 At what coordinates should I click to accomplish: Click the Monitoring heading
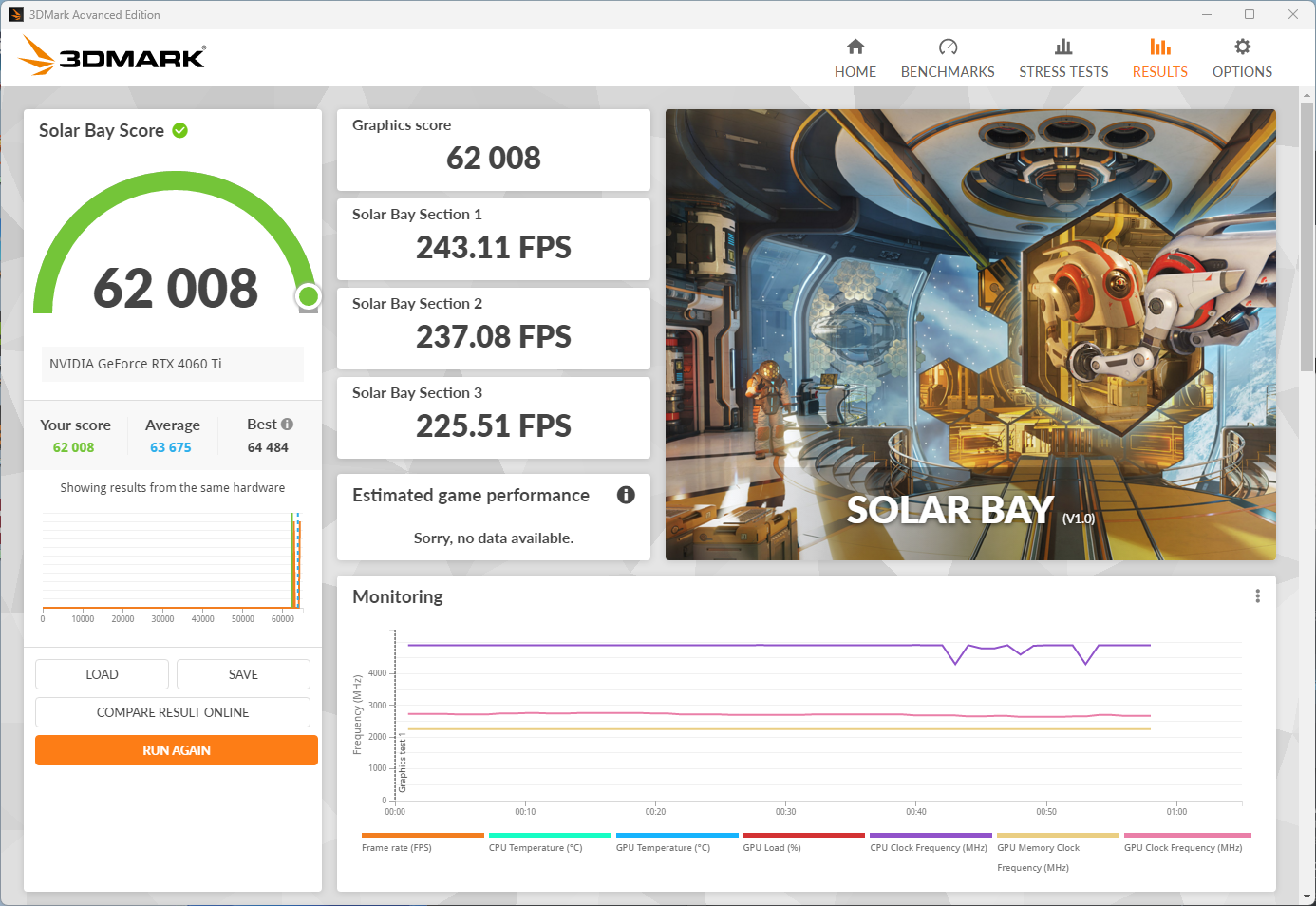[398, 596]
